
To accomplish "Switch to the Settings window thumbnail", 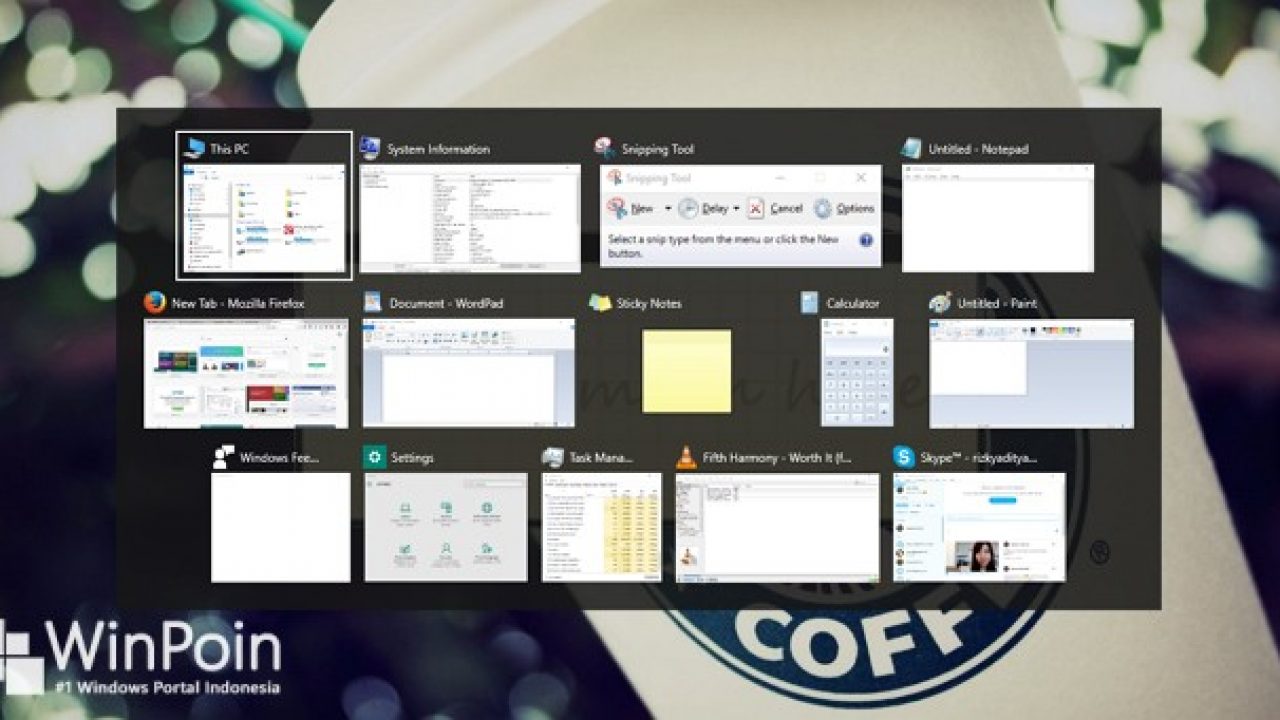I will pos(446,527).
